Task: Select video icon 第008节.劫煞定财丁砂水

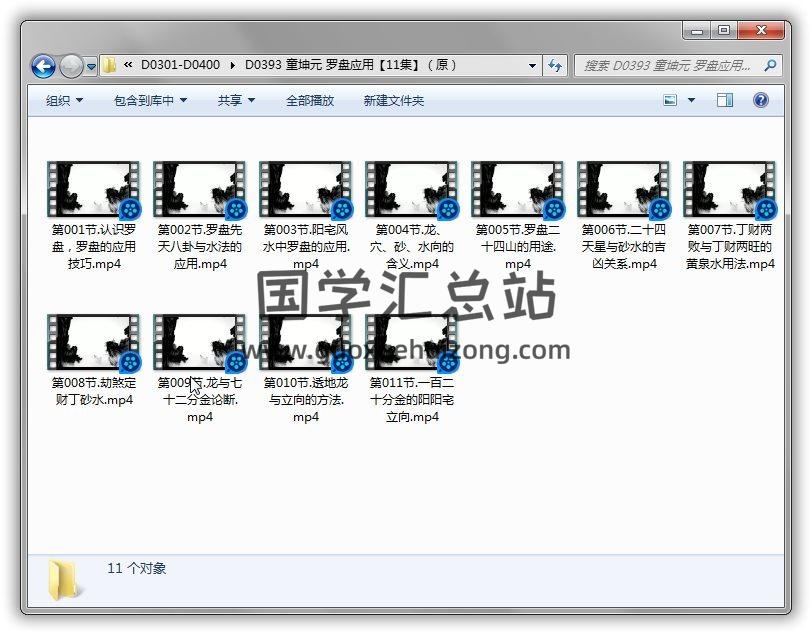Action: 94,342
